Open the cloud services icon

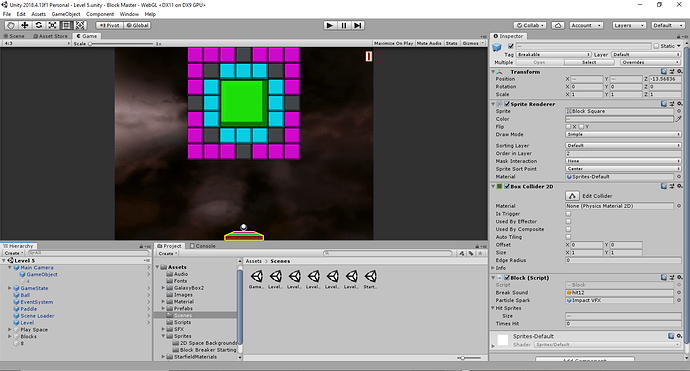[558, 26]
